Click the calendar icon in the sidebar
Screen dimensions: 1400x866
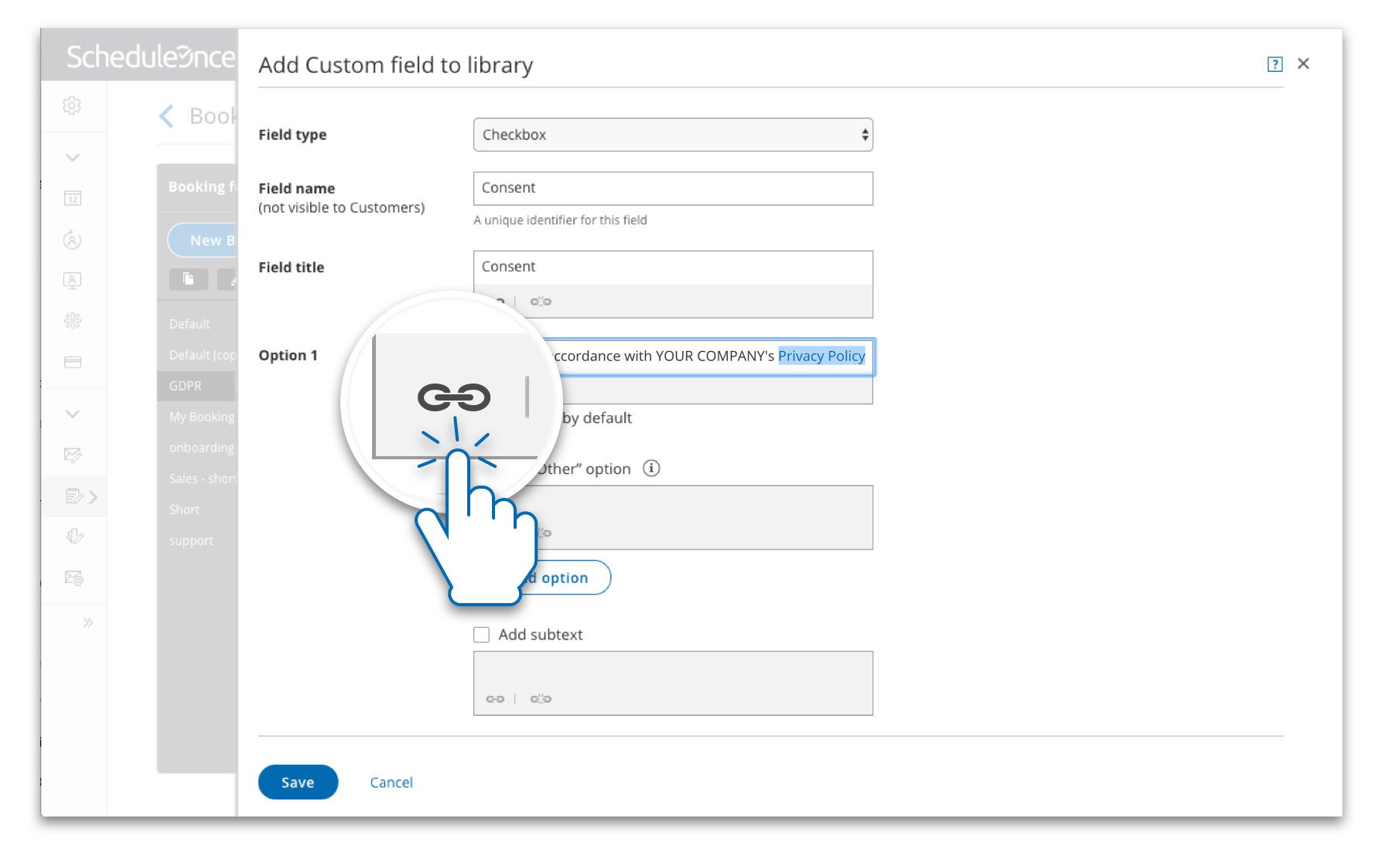tap(73, 199)
